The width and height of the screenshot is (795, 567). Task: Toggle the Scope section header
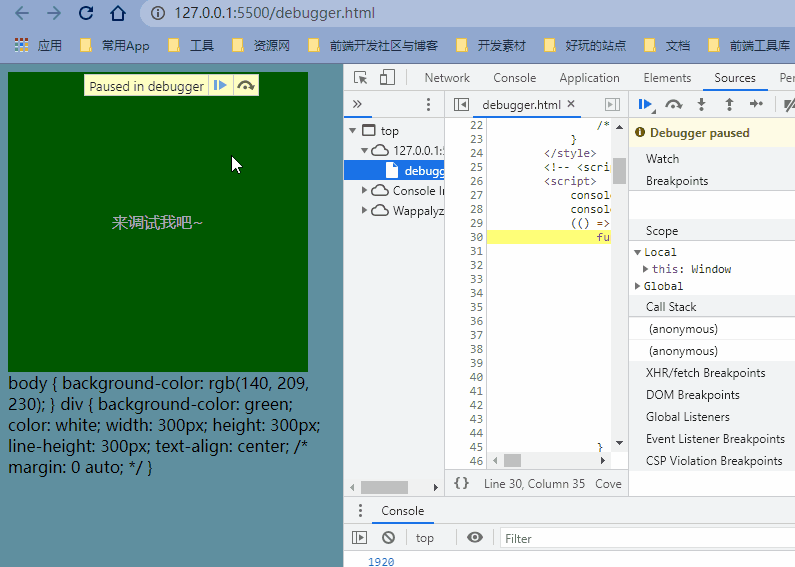click(712, 230)
